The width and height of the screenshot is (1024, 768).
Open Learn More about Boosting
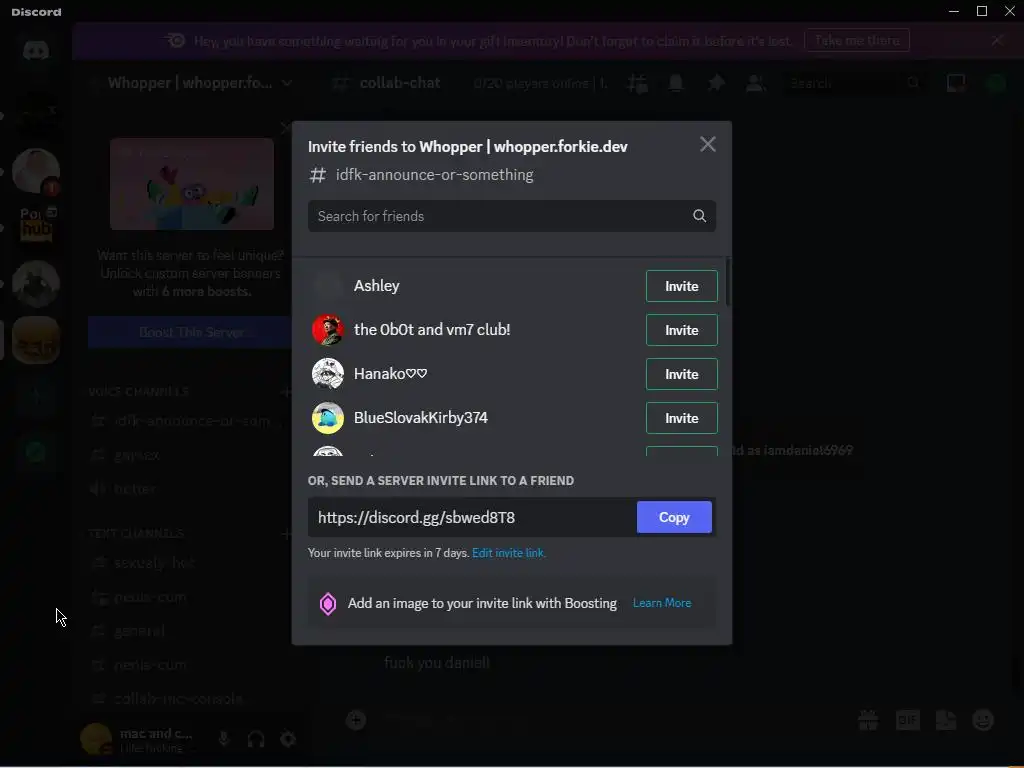click(x=662, y=603)
